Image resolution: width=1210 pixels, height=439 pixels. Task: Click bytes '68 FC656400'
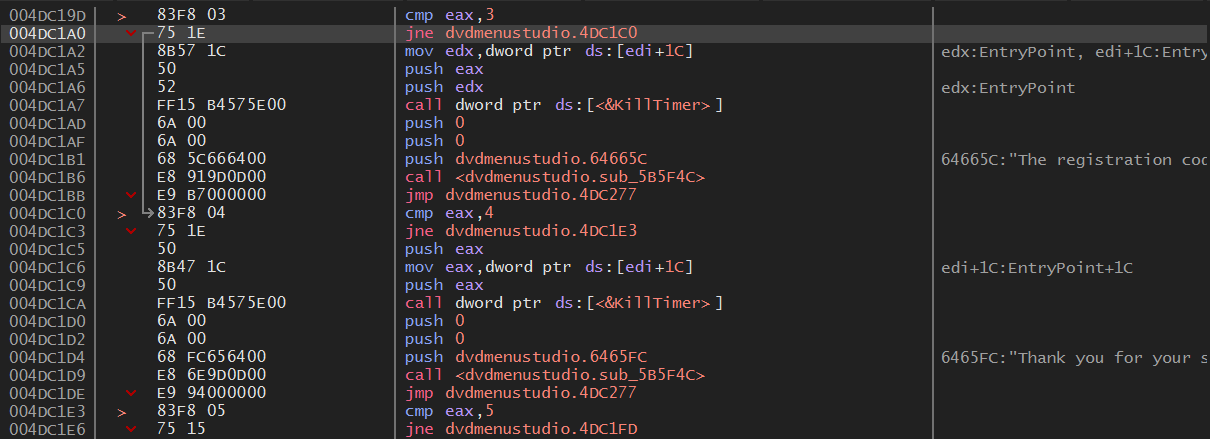tap(212, 358)
